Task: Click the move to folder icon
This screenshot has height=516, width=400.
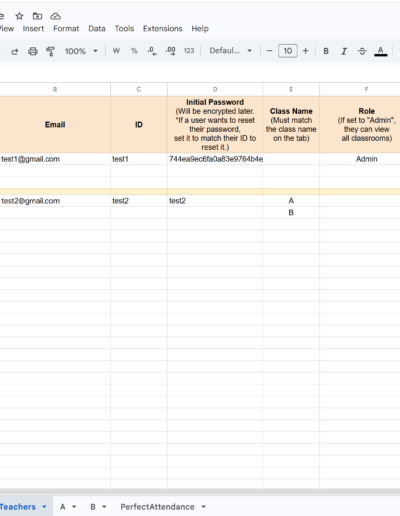Action: pos(37,16)
